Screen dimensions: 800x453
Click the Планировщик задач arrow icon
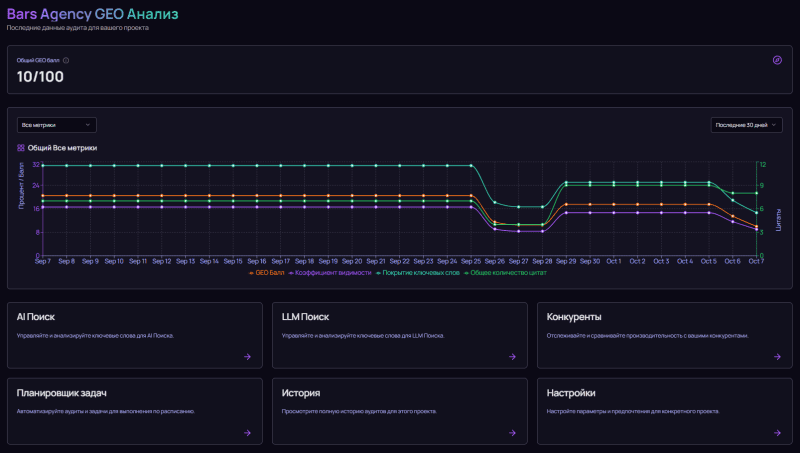(x=246, y=432)
